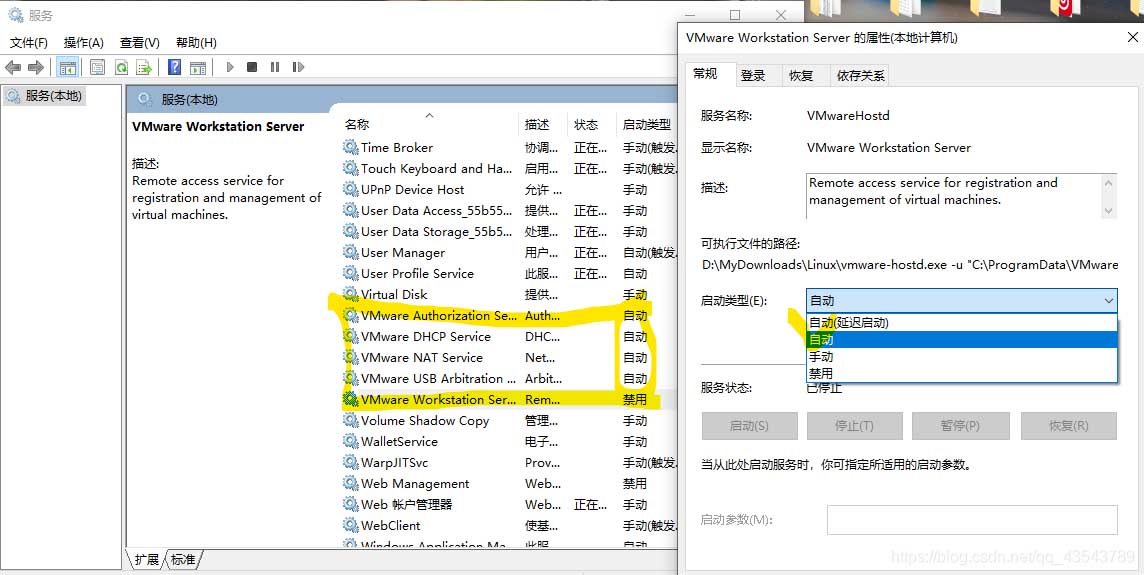Toggle the console tree show/hide icon
This screenshot has height=575, width=1144.
click(68, 67)
